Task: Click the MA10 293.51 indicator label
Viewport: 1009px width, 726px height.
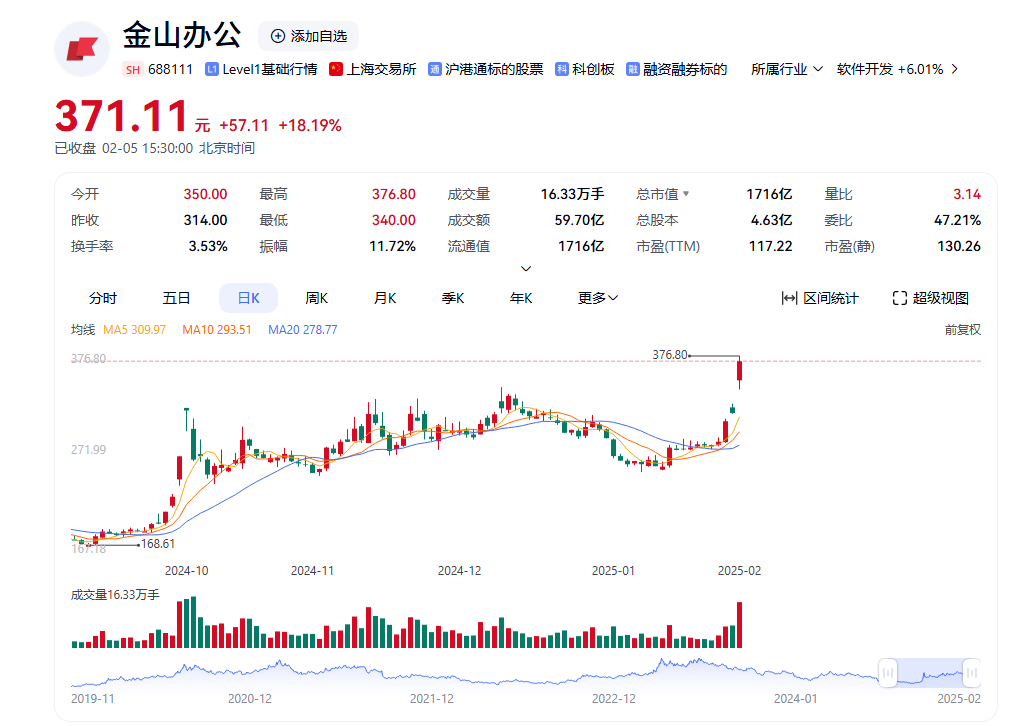Action: tap(217, 330)
